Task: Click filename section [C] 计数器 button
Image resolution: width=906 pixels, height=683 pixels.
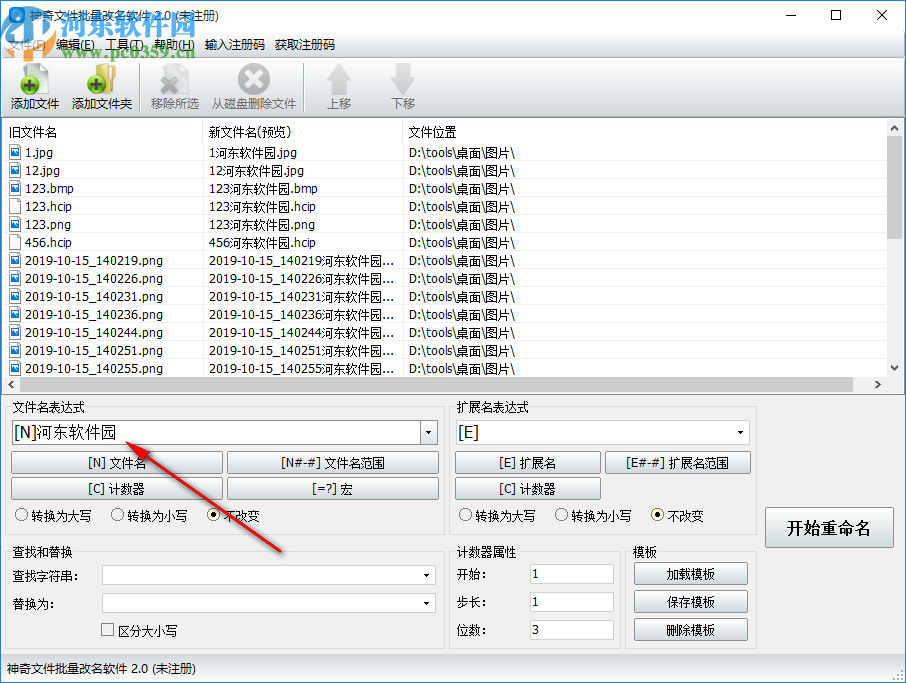Action: (x=117, y=489)
